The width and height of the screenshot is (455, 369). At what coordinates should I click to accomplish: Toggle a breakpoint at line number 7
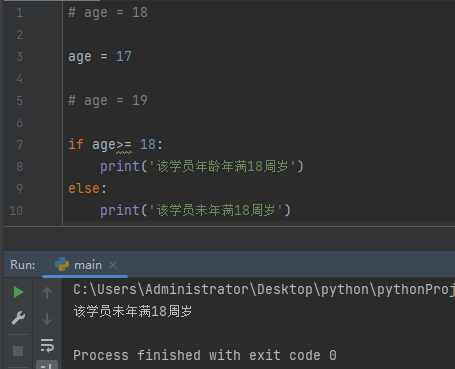tap(20, 145)
